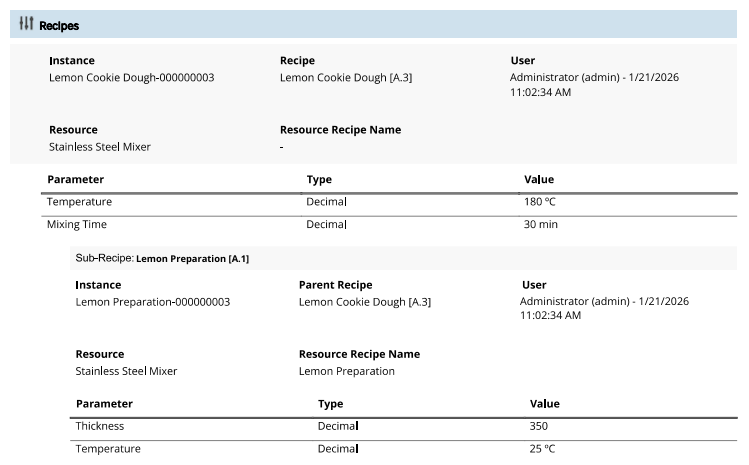Viewport: 749px width, 465px height.
Task: Click the Value column header above 180 ºC
Action: (x=539, y=179)
